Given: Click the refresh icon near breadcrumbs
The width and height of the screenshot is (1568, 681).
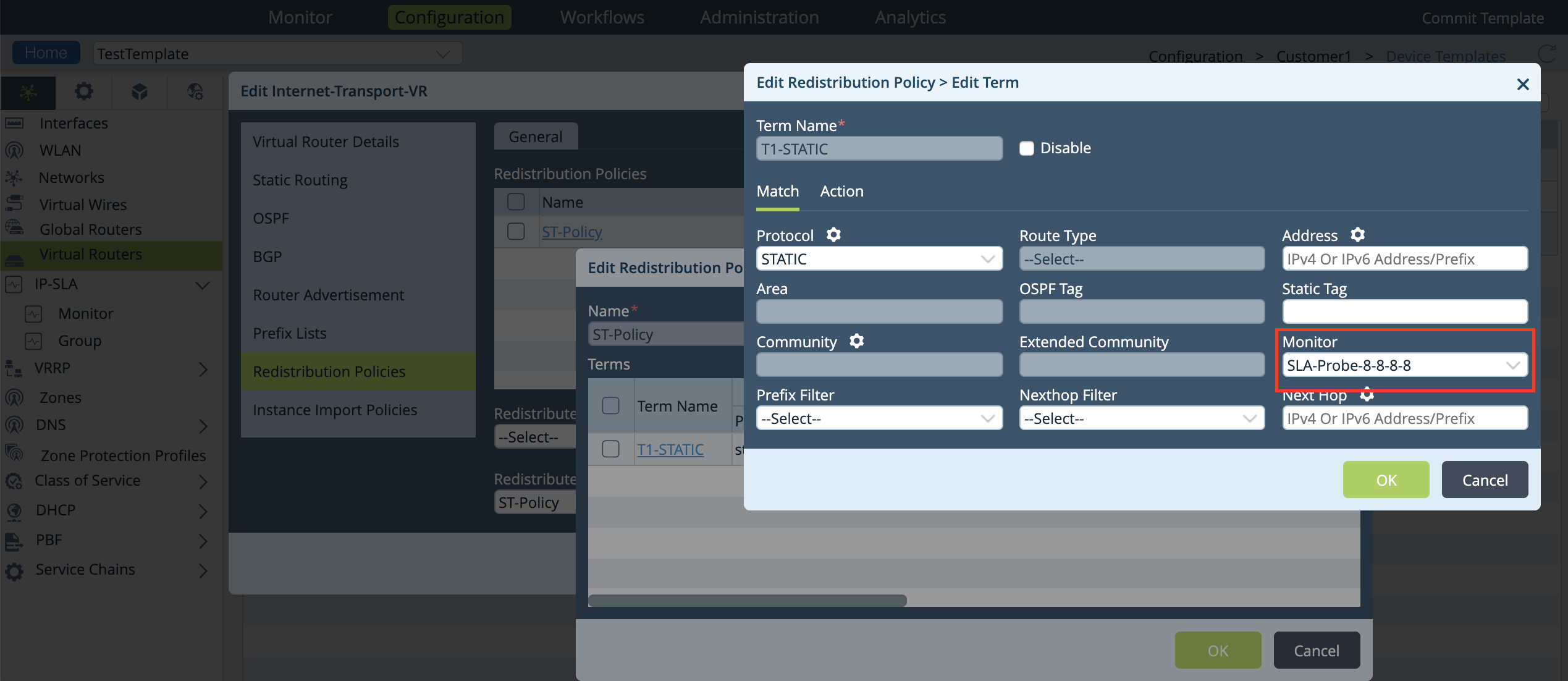Looking at the screenshot, I should pos(1546,54).
